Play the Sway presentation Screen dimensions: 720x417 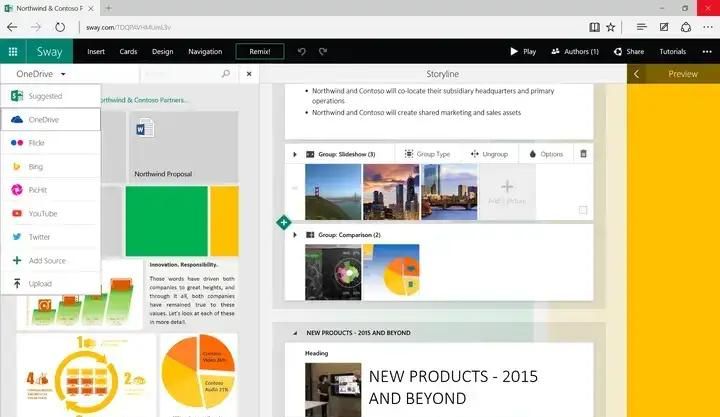(523, 51)
